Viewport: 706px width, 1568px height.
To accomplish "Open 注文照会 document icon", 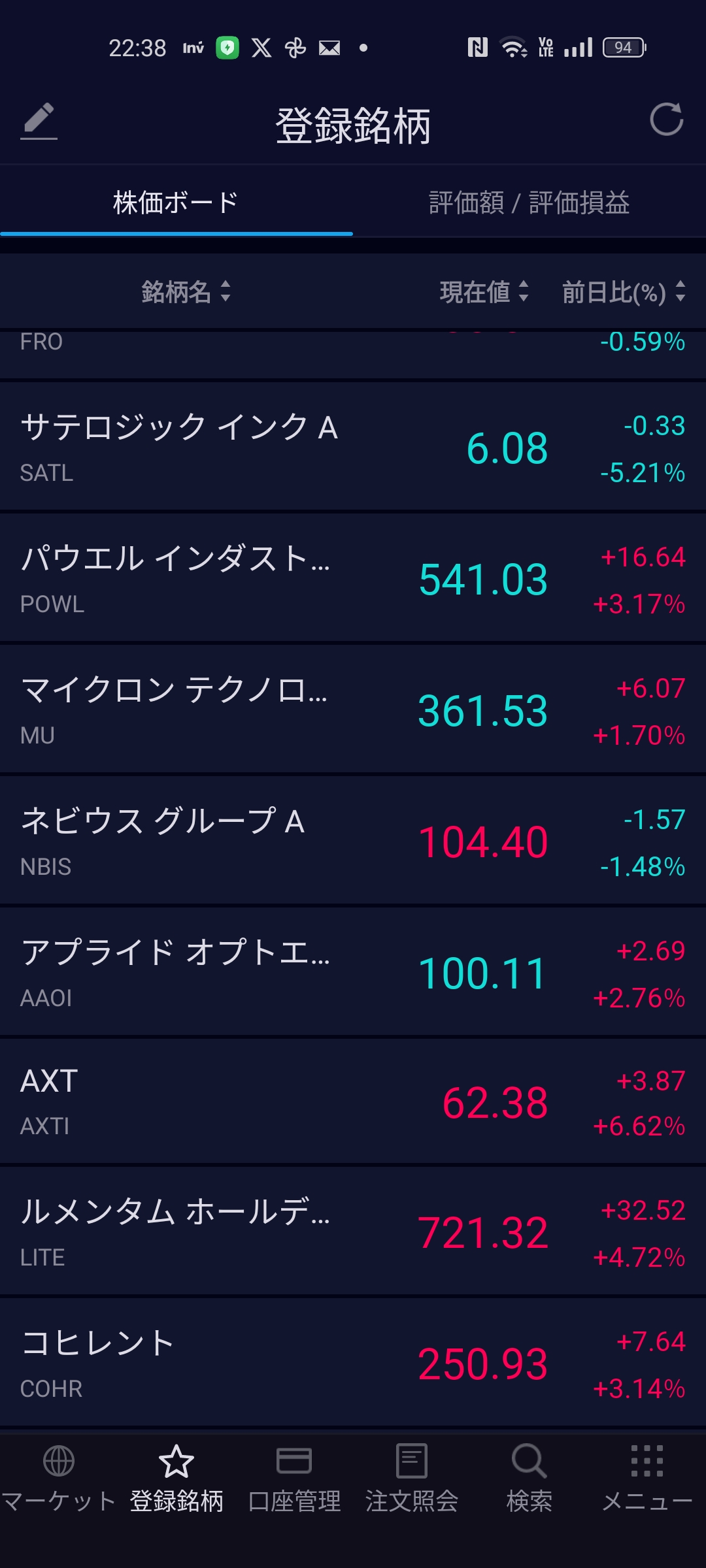I will pyautogui.click(x=412, y=1461).
